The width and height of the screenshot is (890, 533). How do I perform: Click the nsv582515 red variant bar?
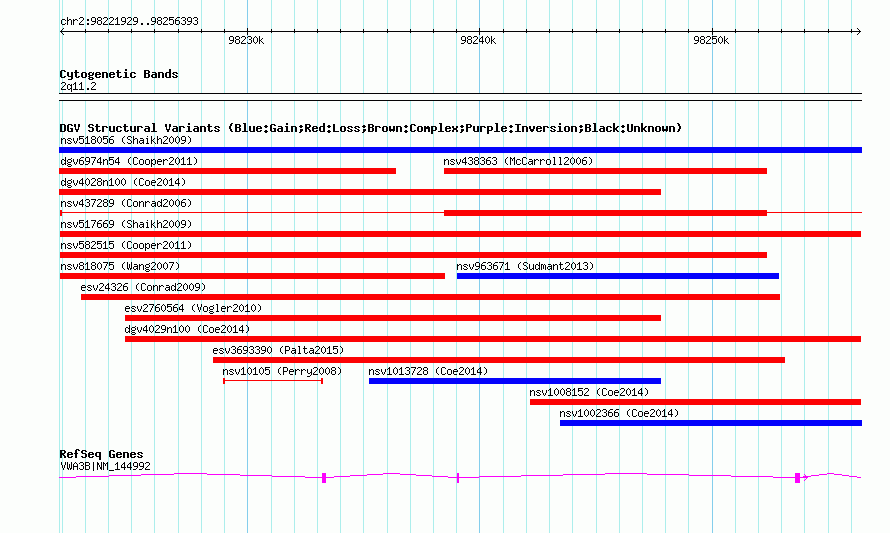[x=413, y=255]
